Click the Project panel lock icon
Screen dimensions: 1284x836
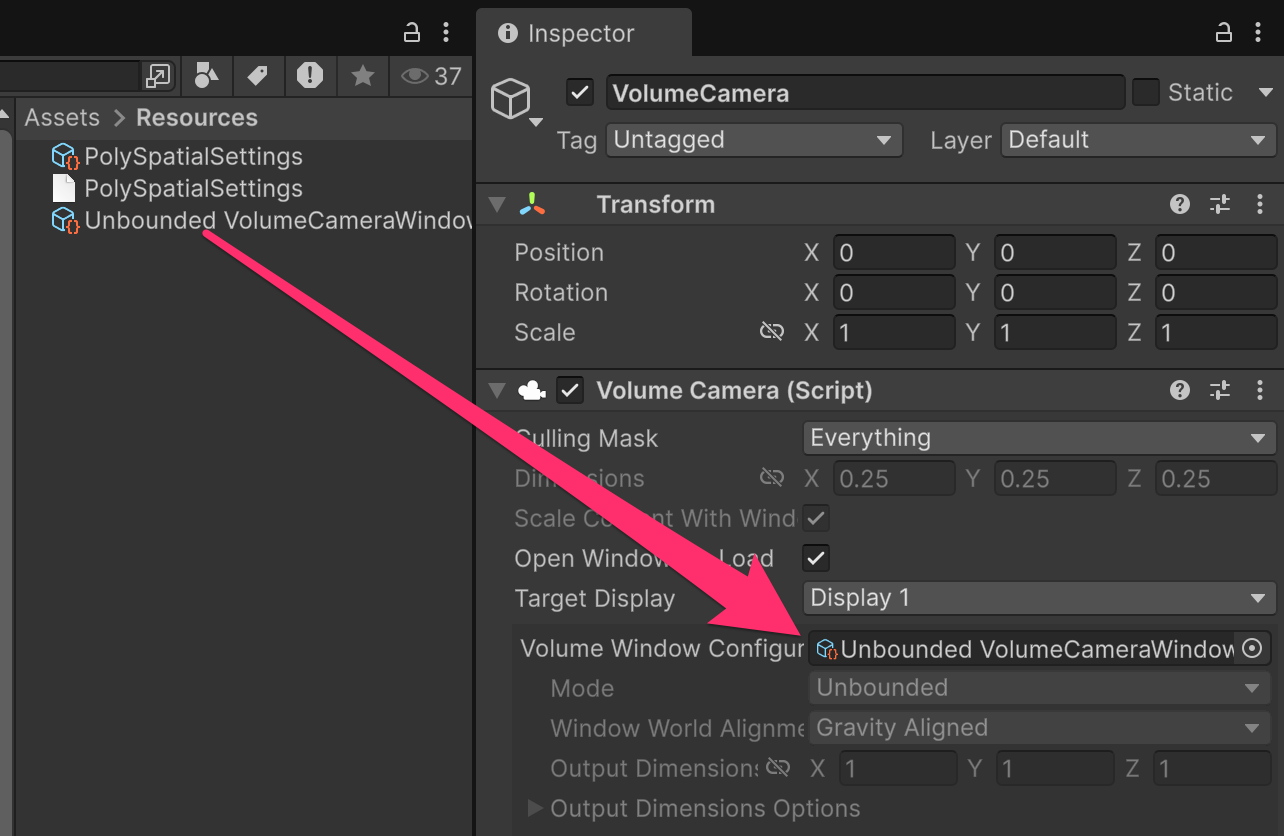[411, 32]
